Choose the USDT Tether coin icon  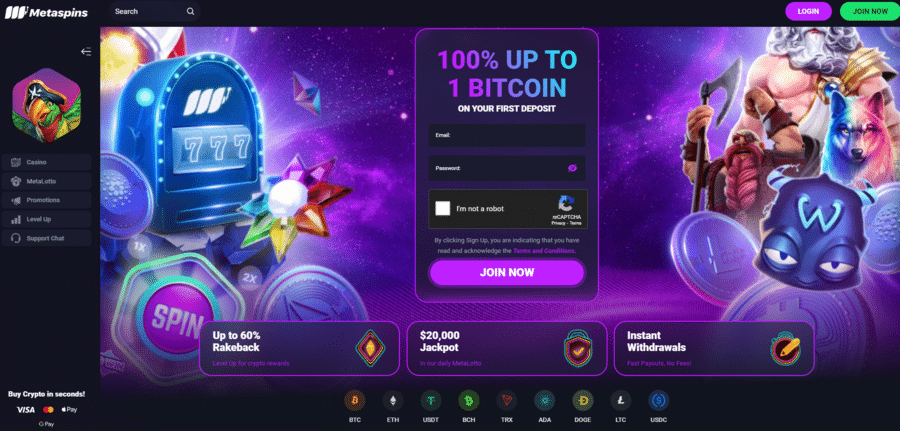430,400
